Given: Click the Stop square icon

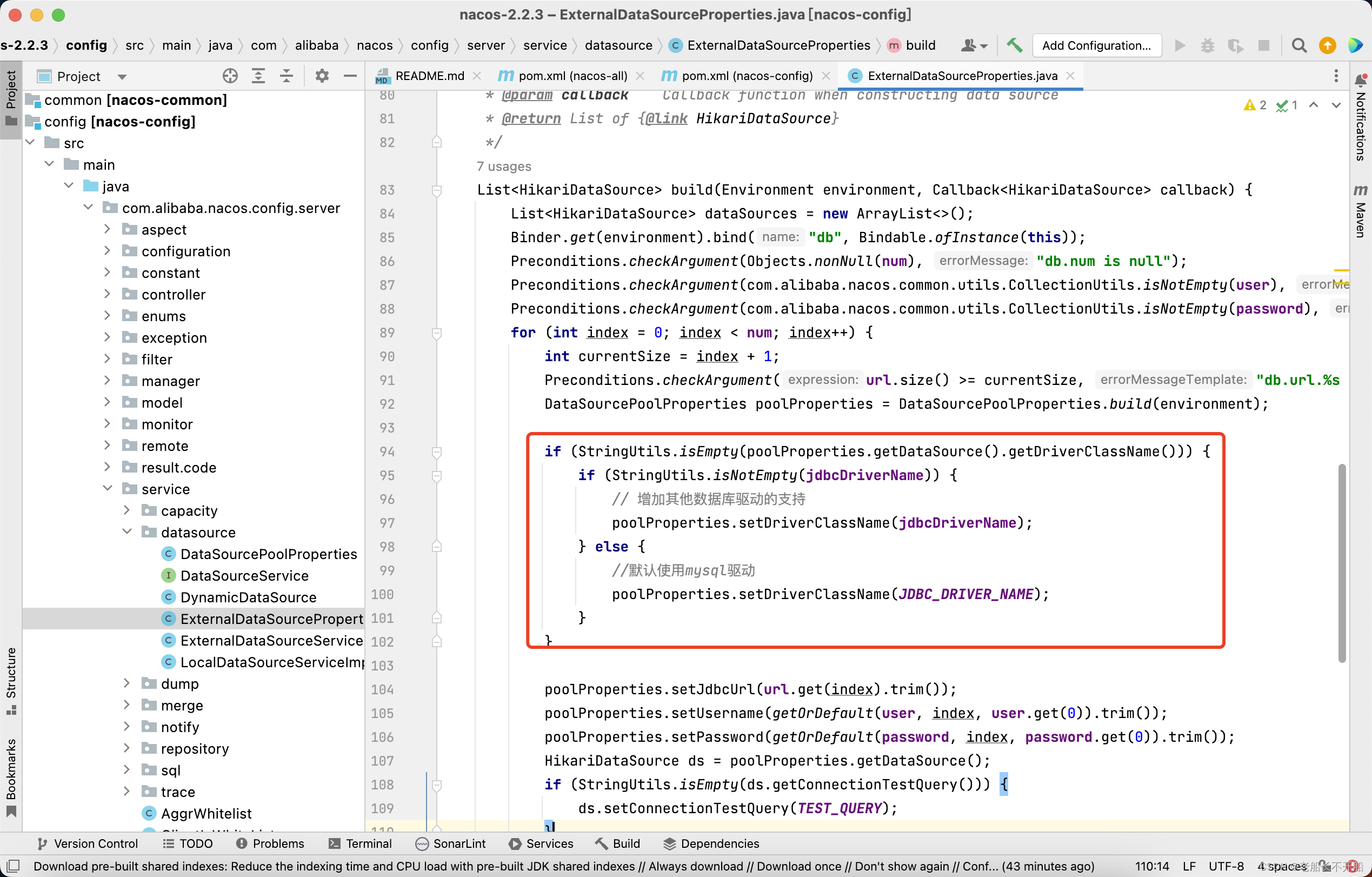Looking at the screenshot, I should (1264, 45).
